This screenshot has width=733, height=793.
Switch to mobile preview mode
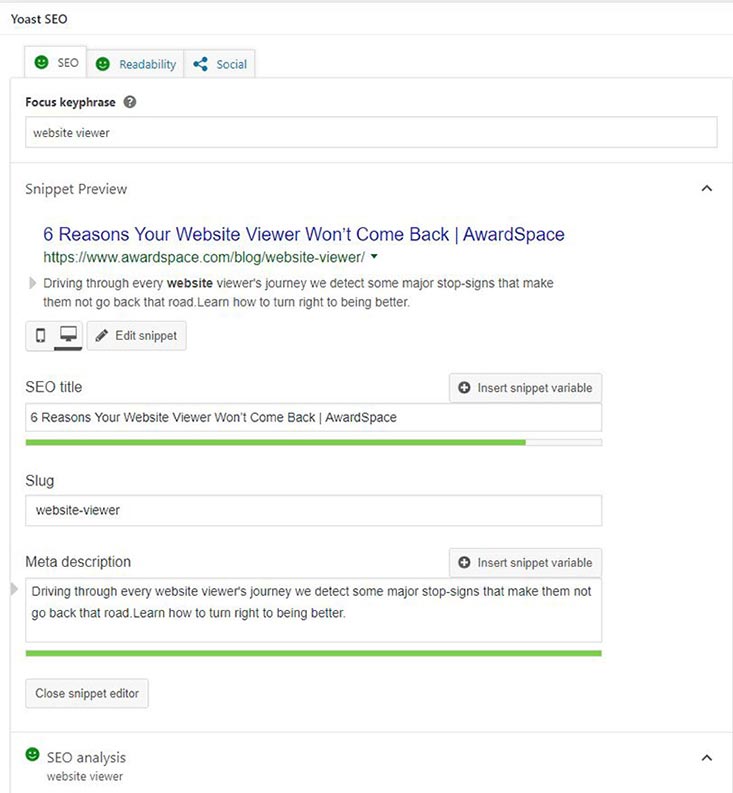click(41, 336)
